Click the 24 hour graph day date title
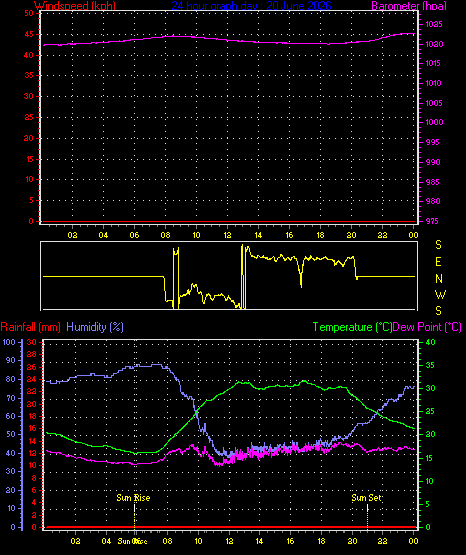Screen dimensions: 466x555 click(251, 6)
